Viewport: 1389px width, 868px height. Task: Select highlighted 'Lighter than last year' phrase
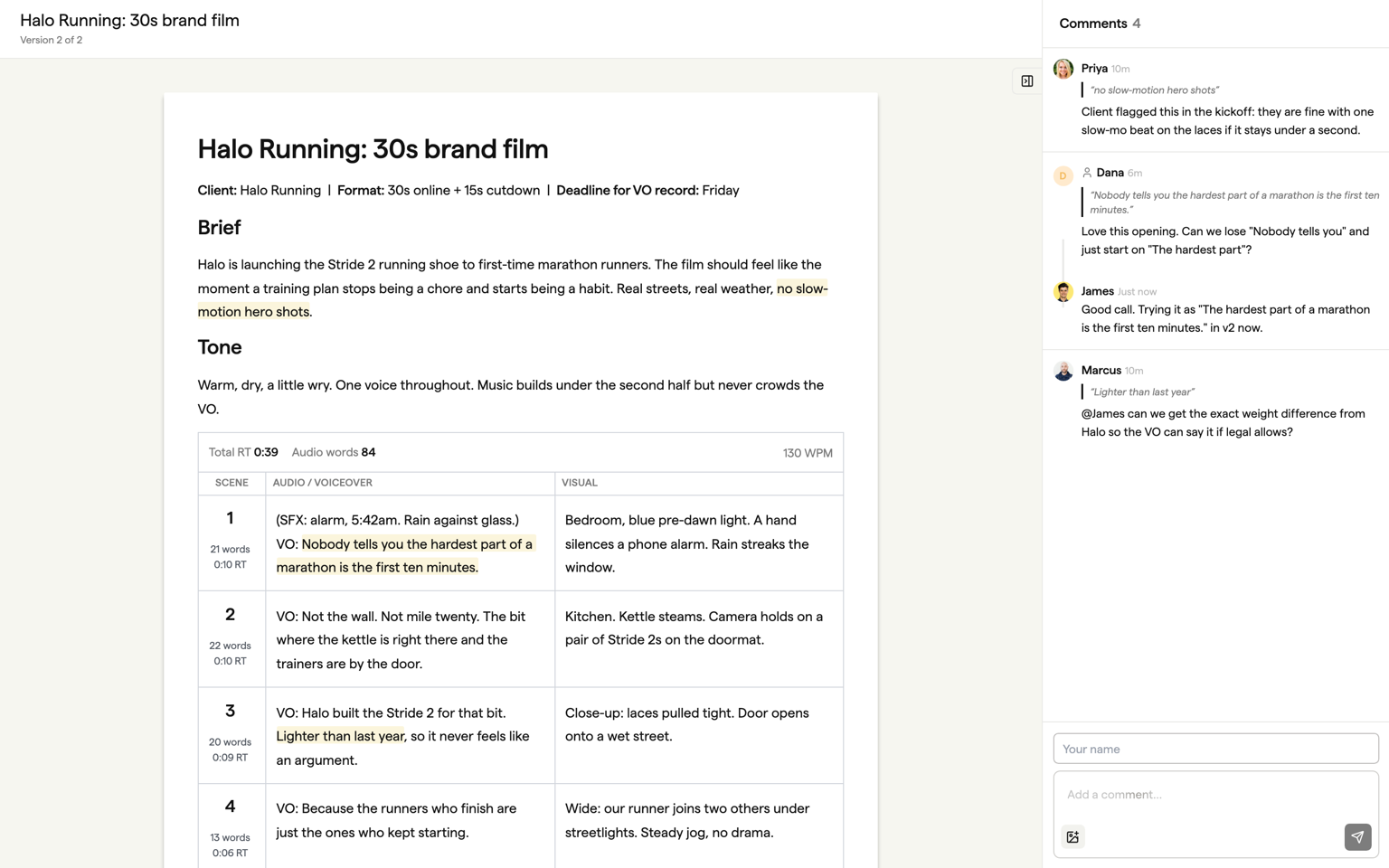click(x=340, y=736)
